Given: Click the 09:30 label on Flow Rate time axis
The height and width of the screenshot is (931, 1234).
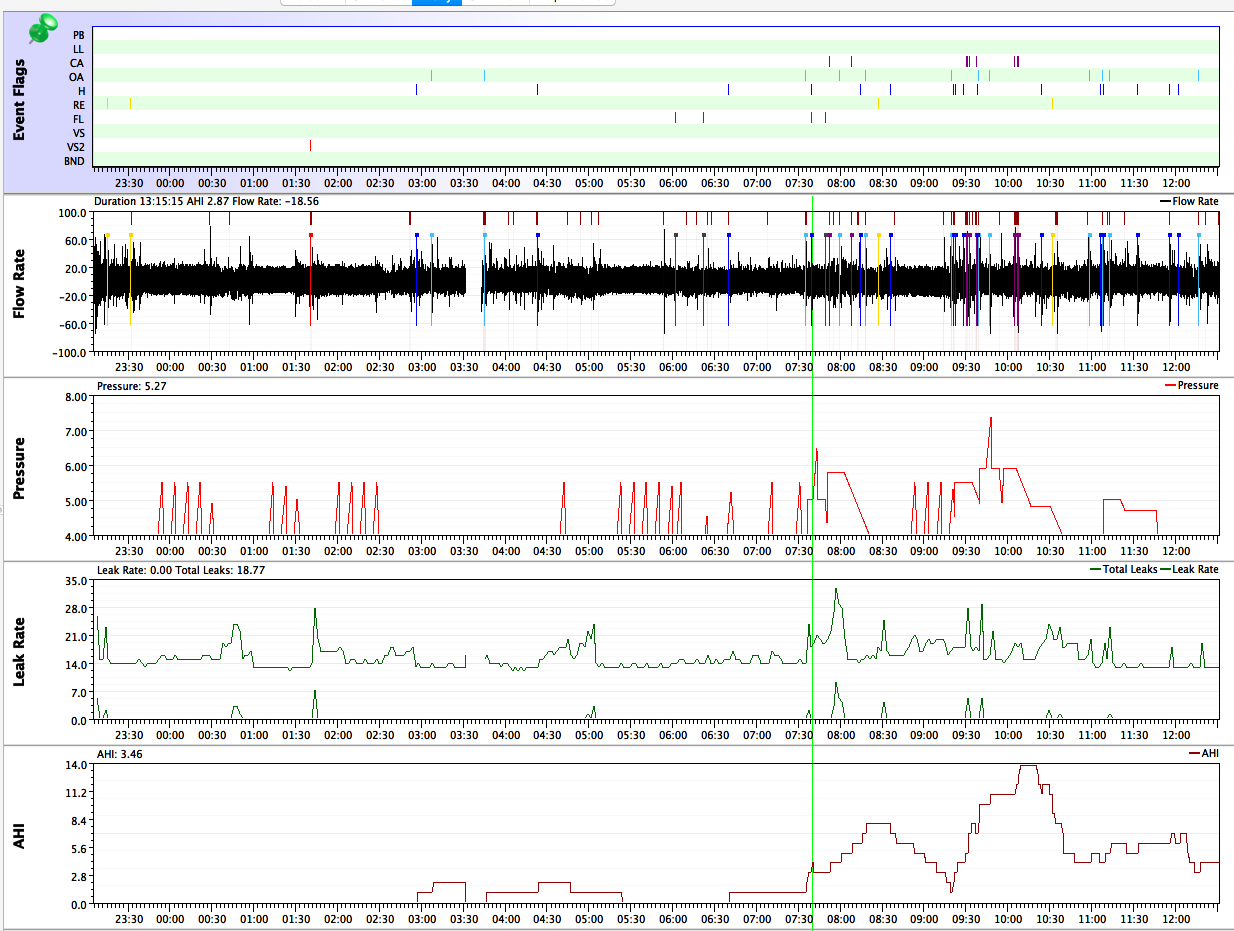Looking at the screenshot, I should point(966,367).
